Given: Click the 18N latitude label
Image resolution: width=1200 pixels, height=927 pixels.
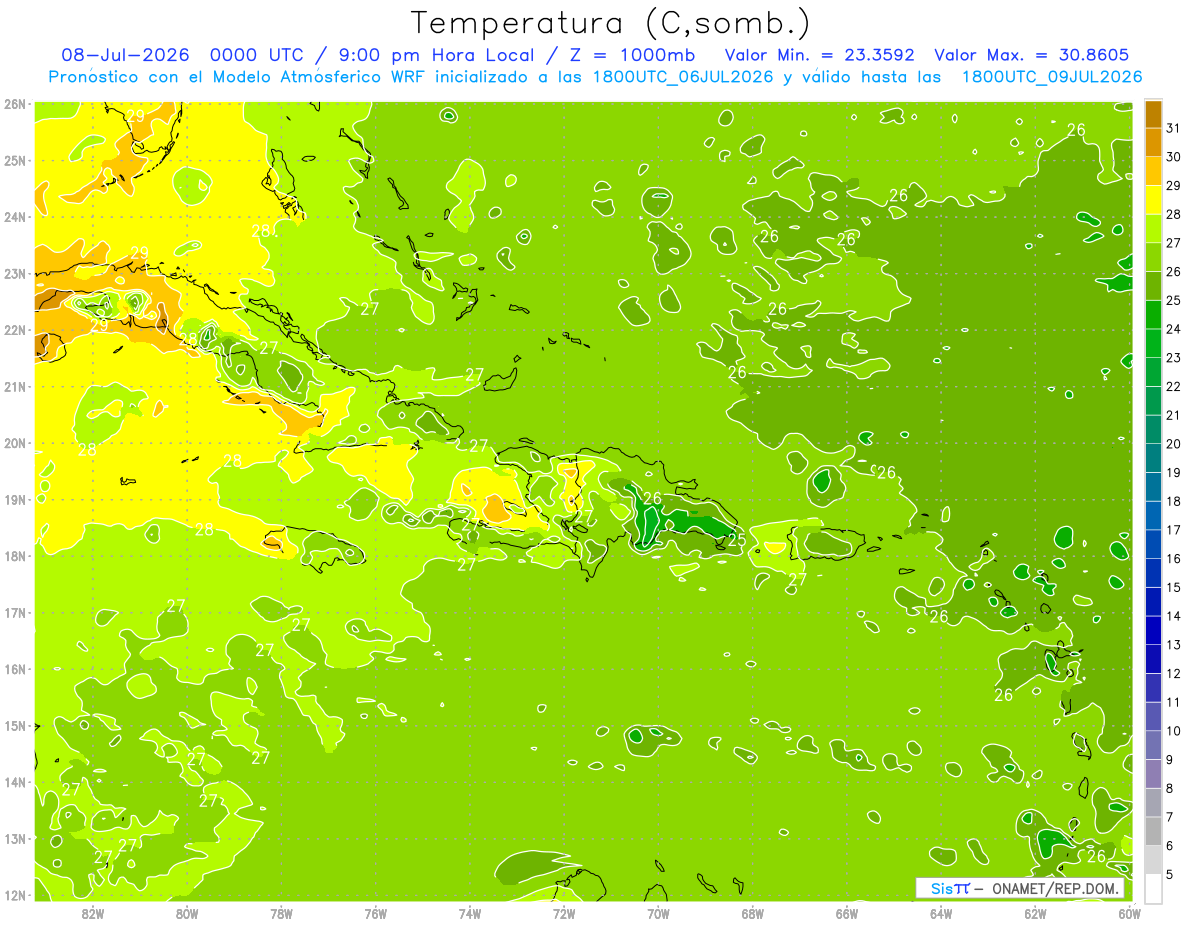Looking at the screenshot, I should point(15,556).
